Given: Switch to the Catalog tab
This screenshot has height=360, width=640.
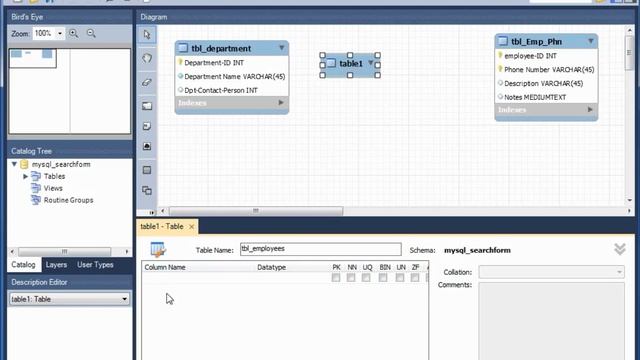Looking at the screenshot, I should [x=23, y=265].
